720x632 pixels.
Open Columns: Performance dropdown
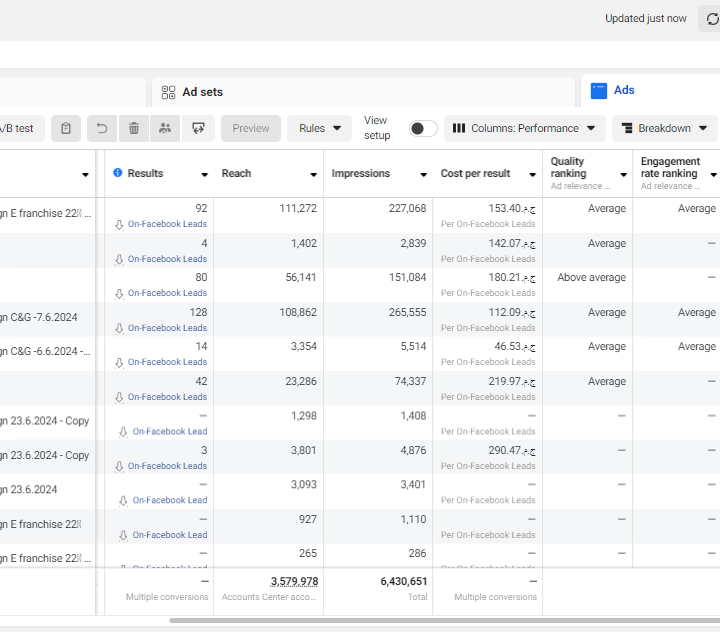524,128
